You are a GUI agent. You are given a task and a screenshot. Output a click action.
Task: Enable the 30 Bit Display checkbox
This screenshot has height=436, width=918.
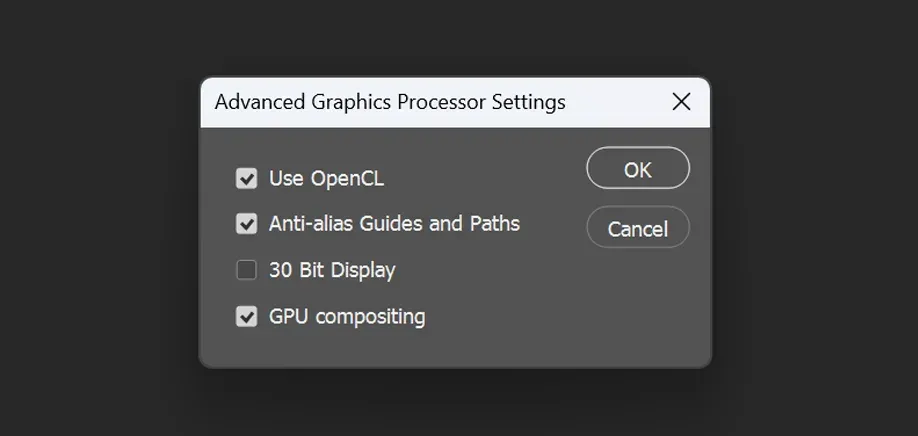246,270
